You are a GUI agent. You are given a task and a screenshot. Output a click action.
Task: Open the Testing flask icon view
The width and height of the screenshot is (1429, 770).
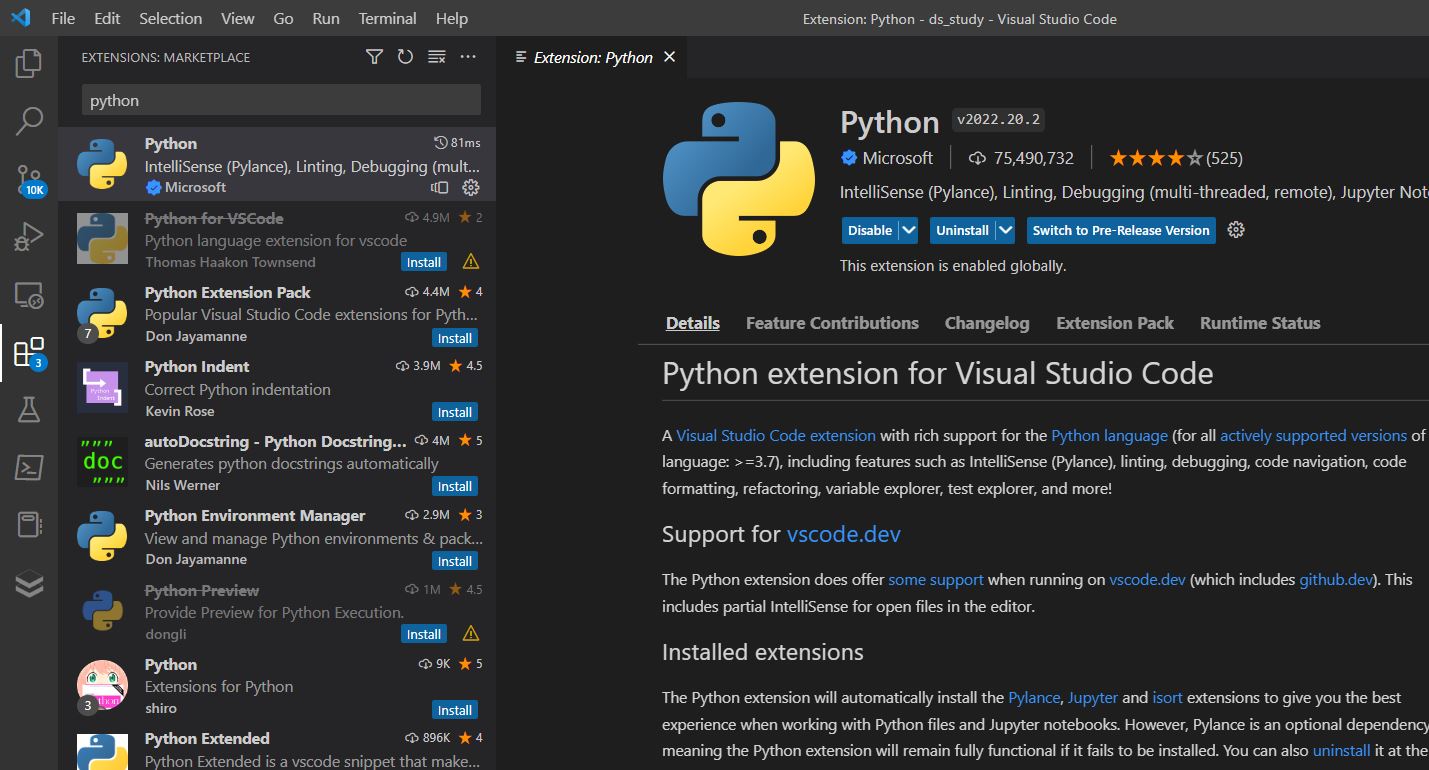click(x=29, y=409)
